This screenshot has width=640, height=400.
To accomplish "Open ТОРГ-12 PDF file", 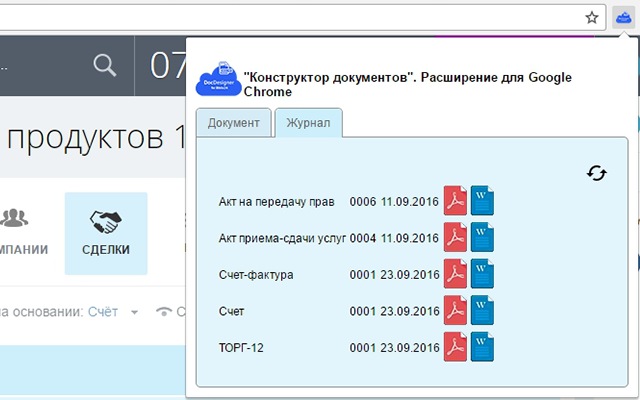I will point(456,348).
